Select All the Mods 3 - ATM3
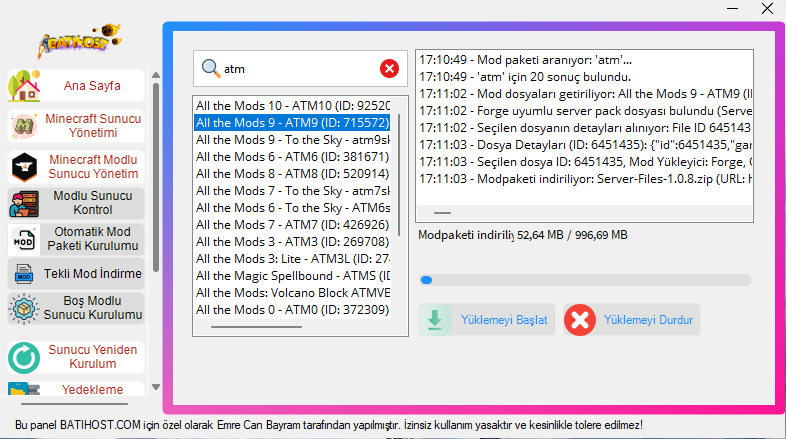 click(x=292, y=242)
